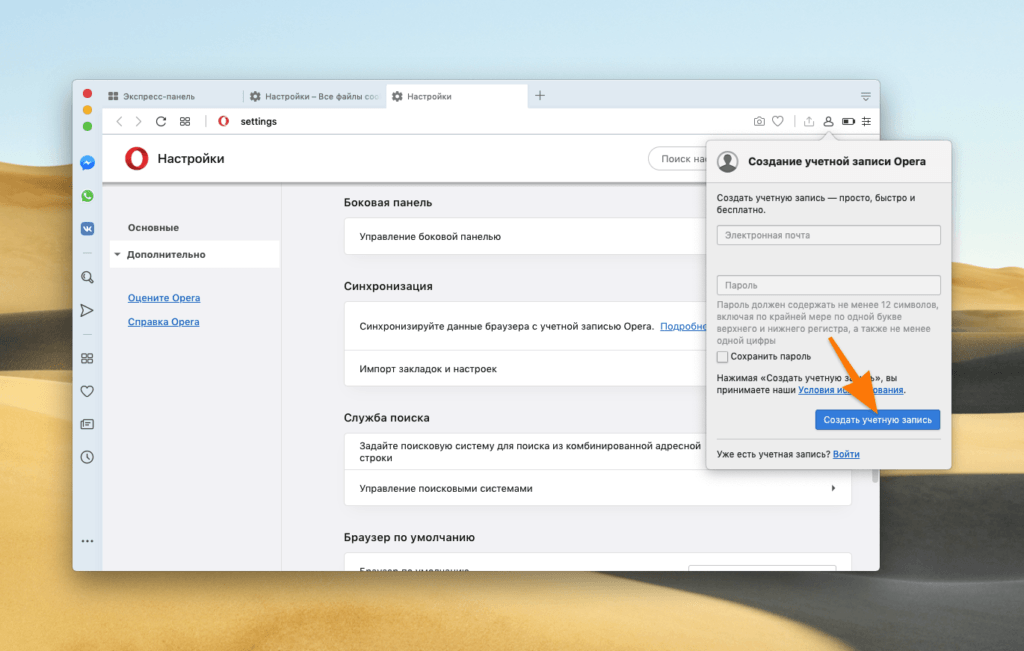Open the Подробнее link in Синхронизация
Image resolution: width=1024 pixels, height=651 pixels.
683,326
